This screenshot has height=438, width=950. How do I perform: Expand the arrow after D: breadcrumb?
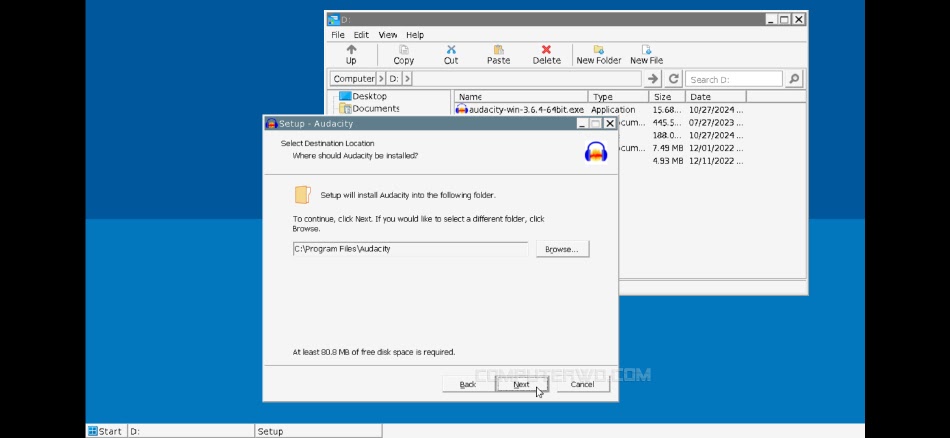[x=407, y=79]
